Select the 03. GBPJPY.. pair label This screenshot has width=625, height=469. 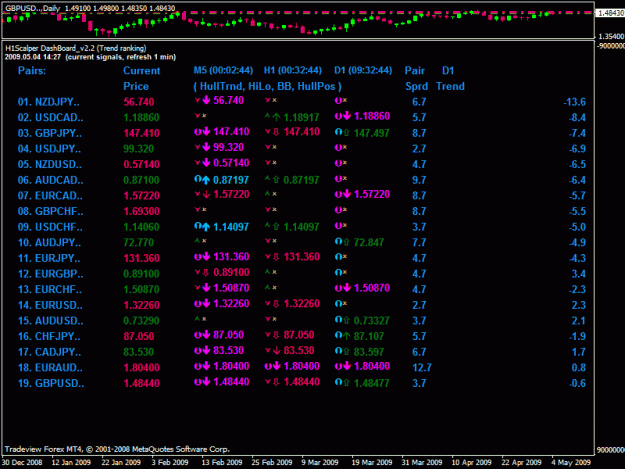pos(50,133)
